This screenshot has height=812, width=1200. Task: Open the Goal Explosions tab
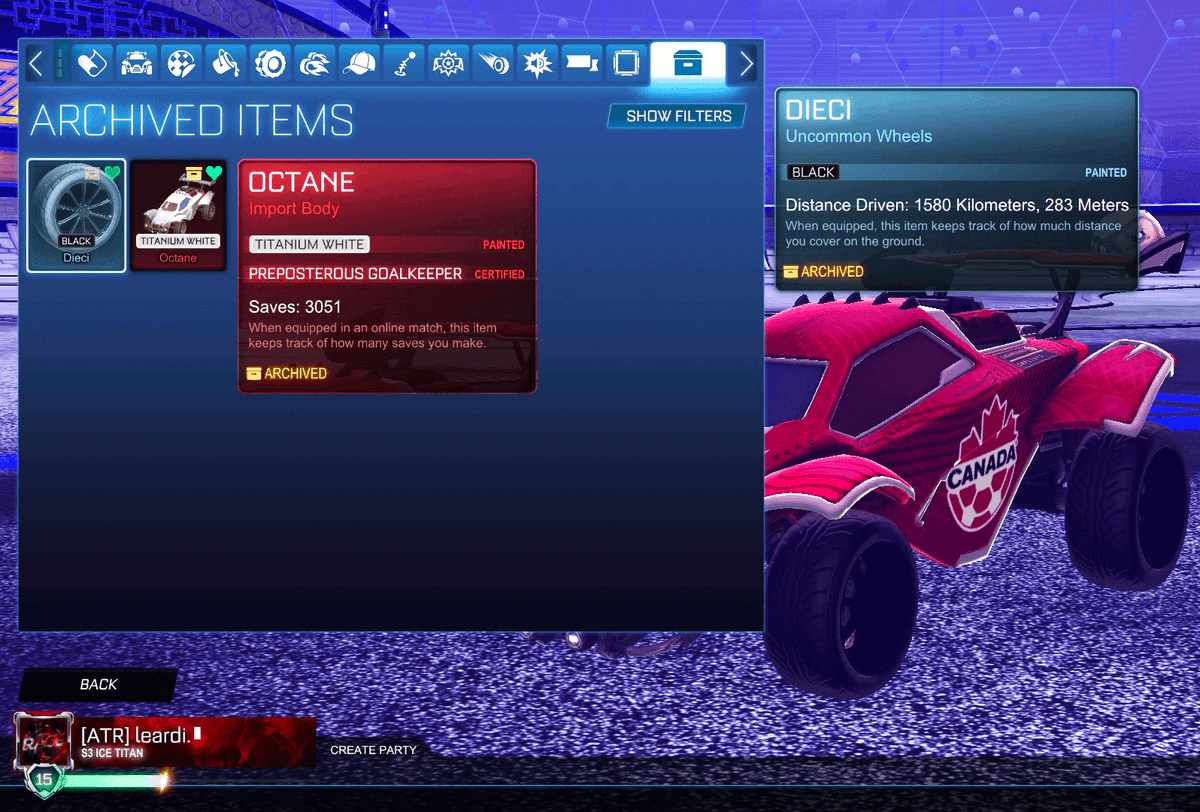coord(448,63)
